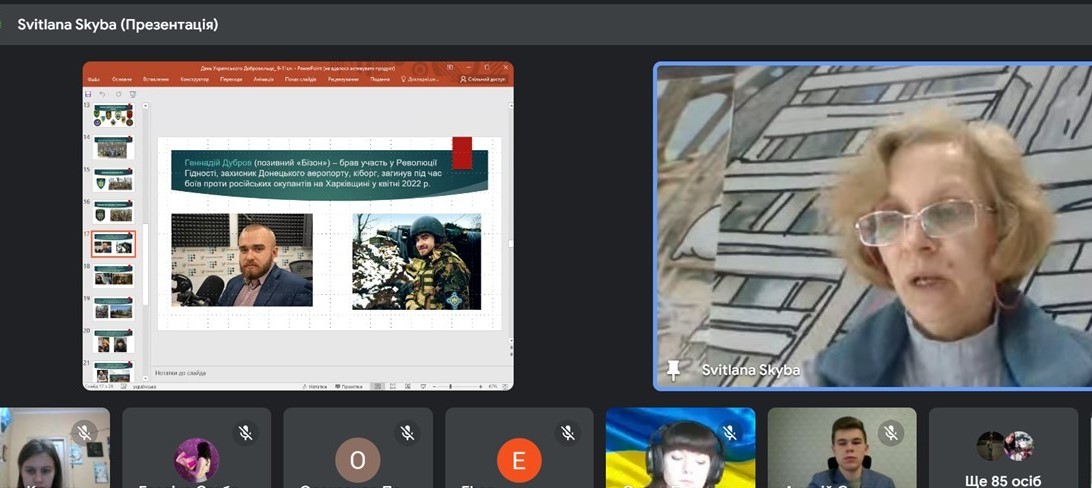Image resolution: width=1092 pixels, height=488 pixels.
Task: Click slide panel scroll-up arrow
Action: point(146,106)
